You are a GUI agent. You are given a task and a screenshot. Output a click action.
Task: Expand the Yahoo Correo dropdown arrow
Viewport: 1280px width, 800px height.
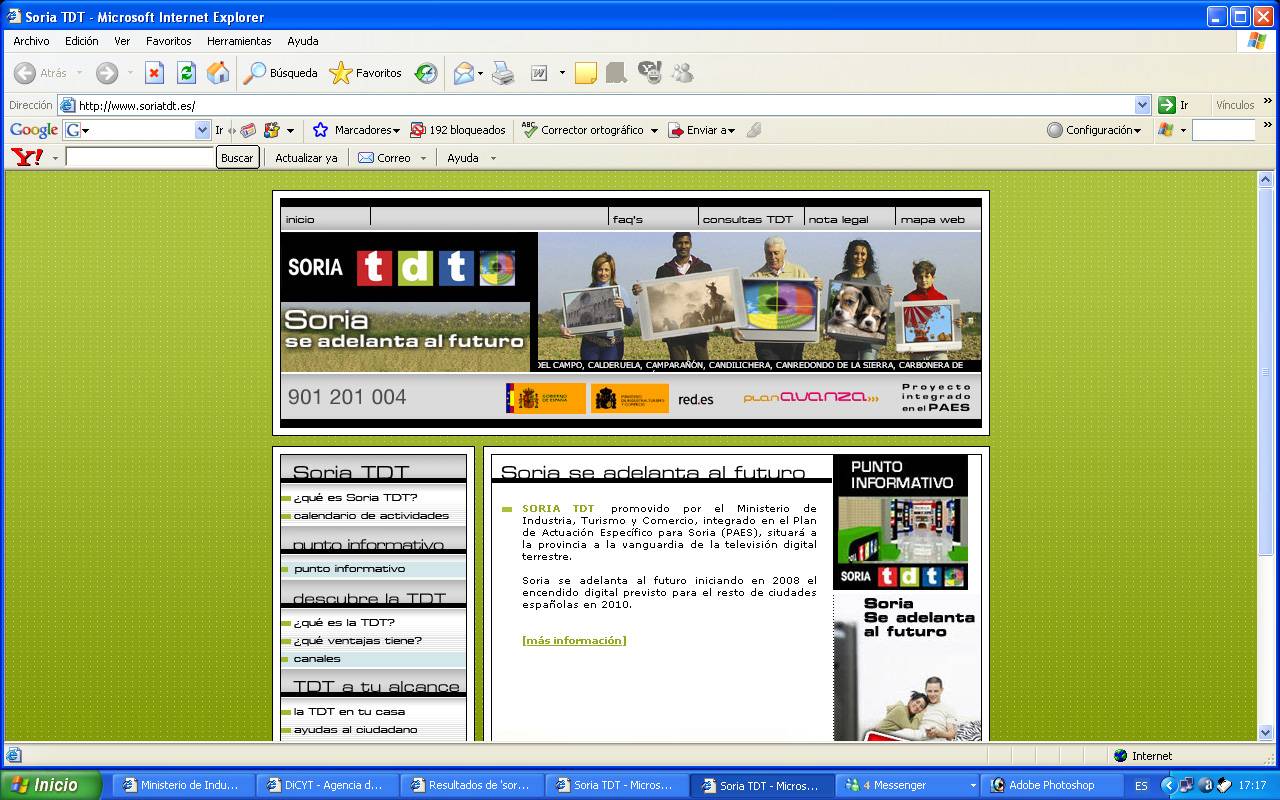click(423, 158)
